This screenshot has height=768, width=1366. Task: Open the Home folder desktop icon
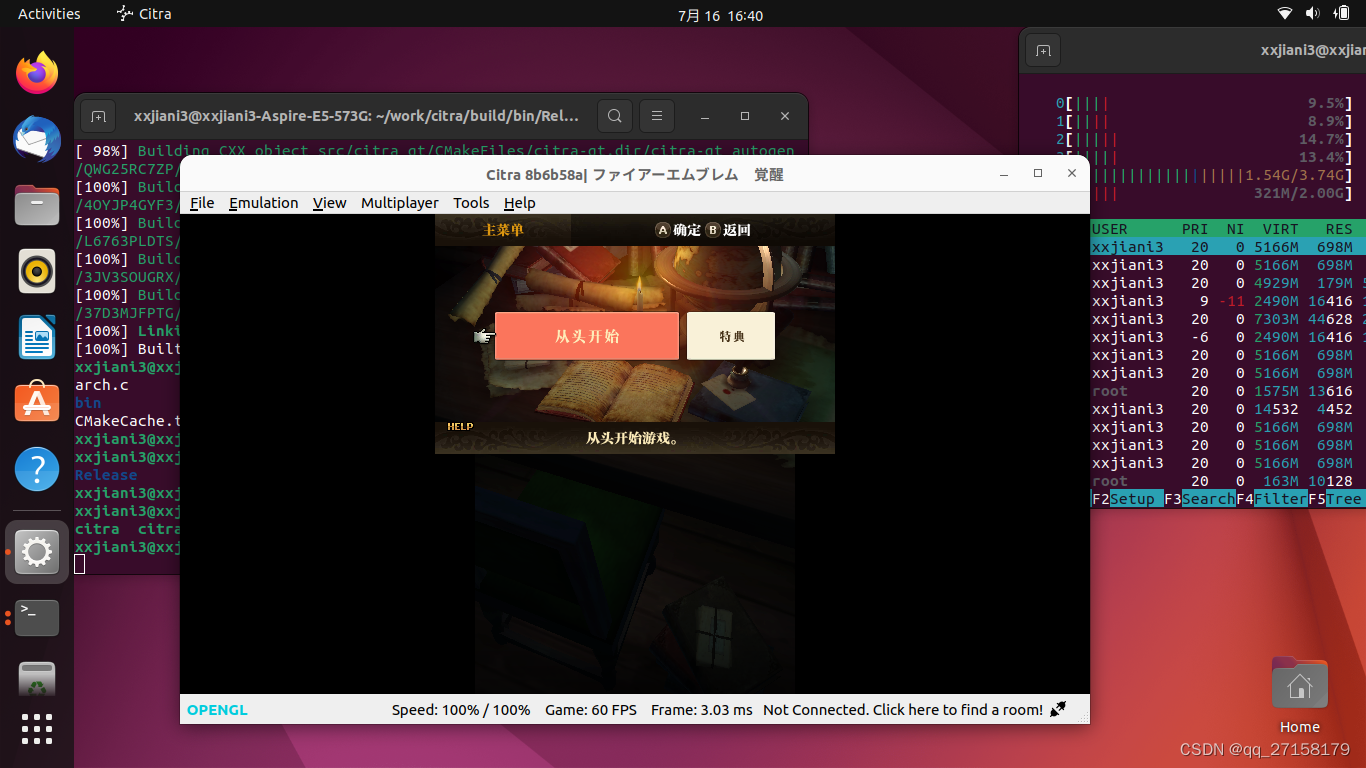pos(1299,695)
